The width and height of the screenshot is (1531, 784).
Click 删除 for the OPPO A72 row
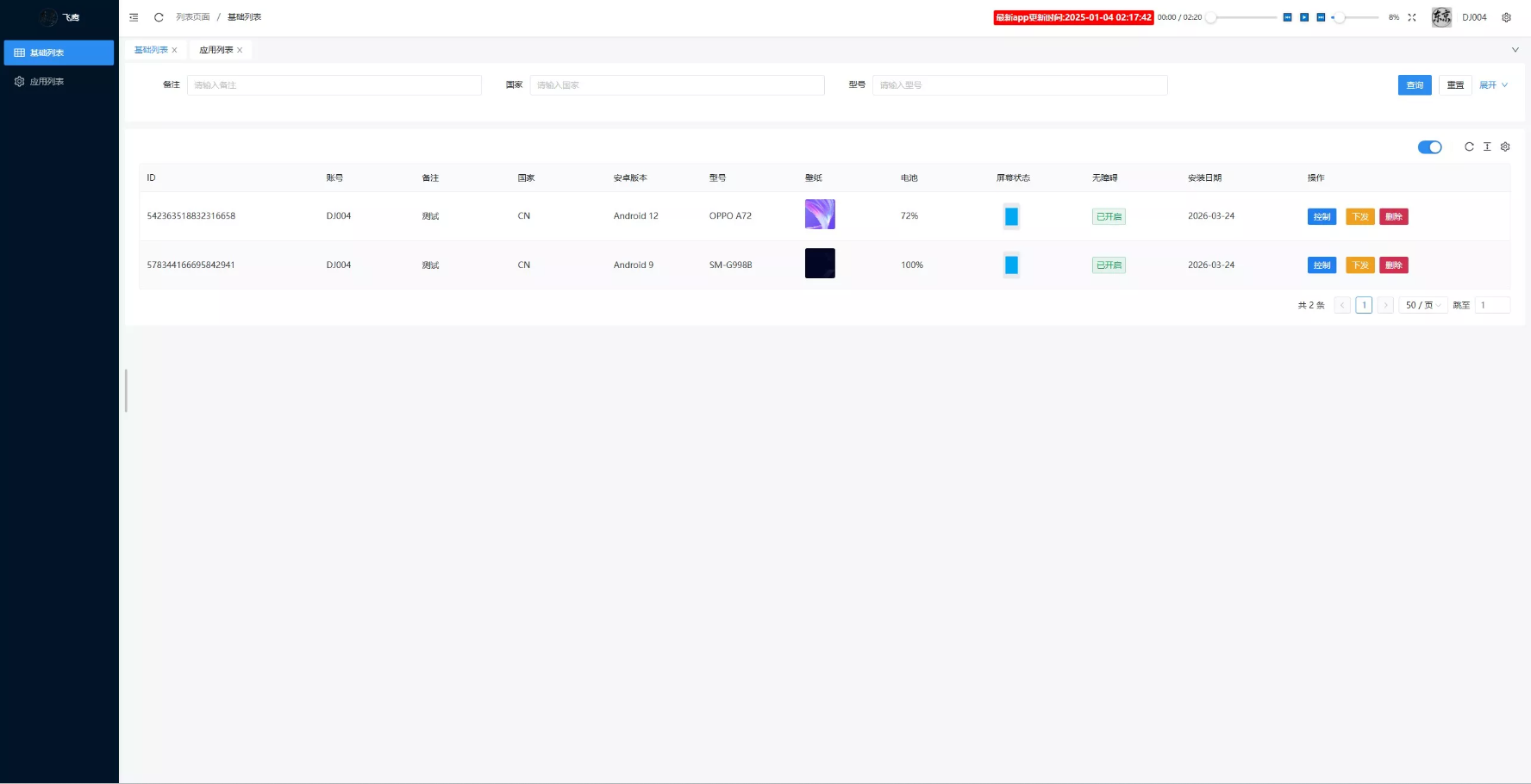[1394, 216]
